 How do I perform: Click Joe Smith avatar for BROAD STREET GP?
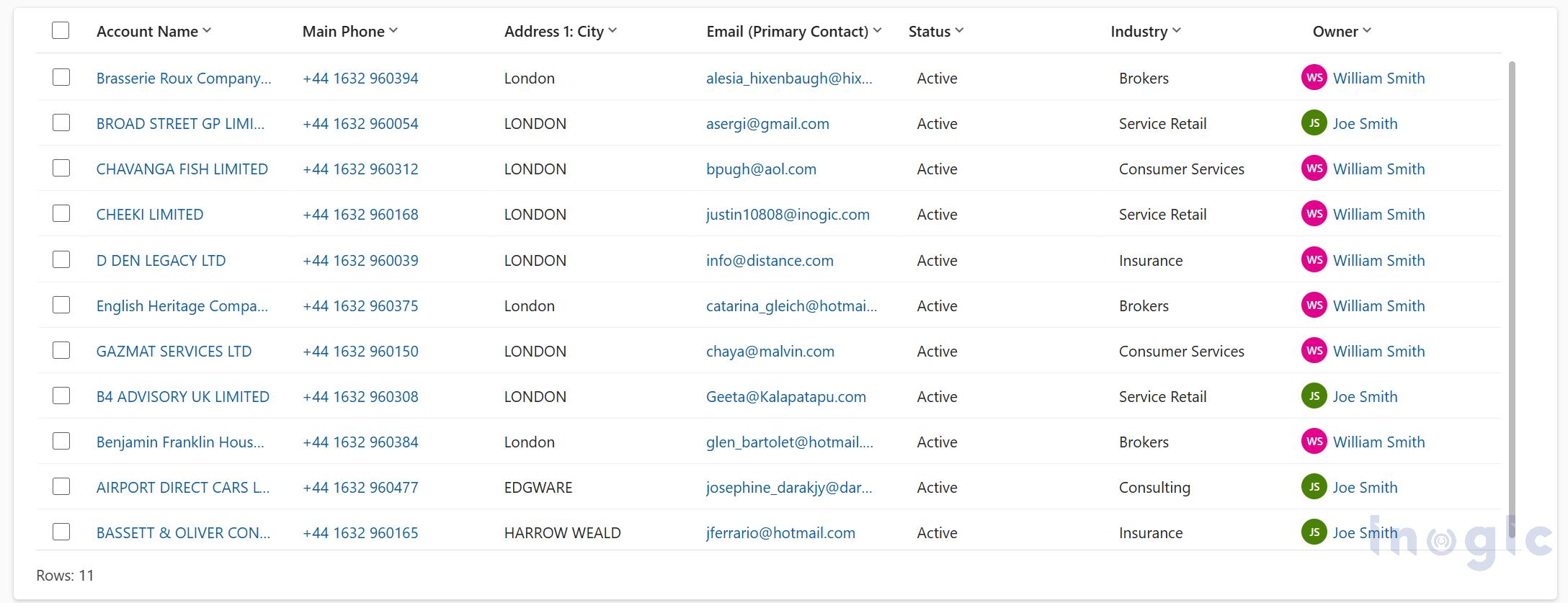coord(1314,123)
